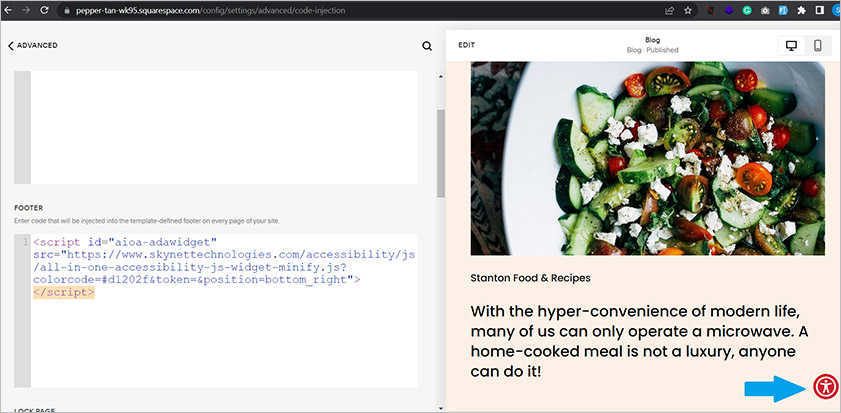
Task: Switch to mobile preview view
Action: click(818, 46)
